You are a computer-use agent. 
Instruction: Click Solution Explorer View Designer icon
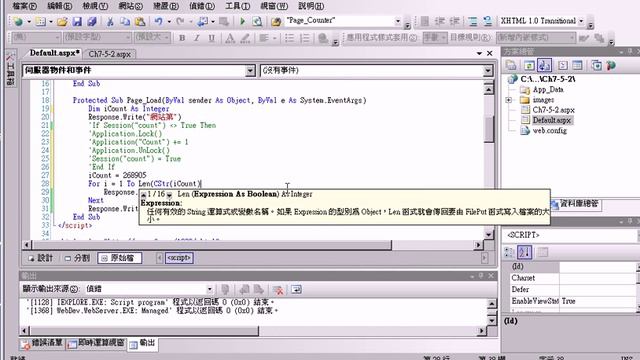pos(577,65)
